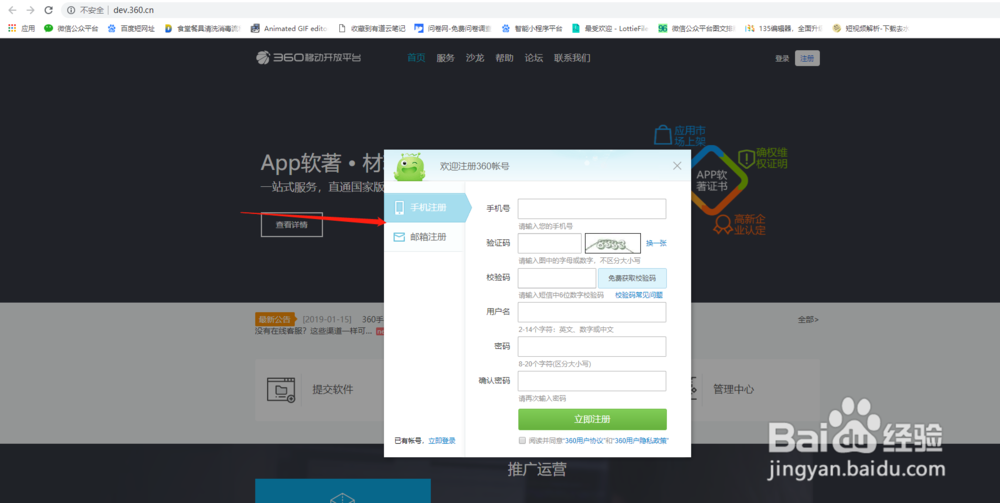Image resolution: width=1000 pixels, height=503 pixels.
Task: Open the 360用户隐私政策 link
Action: tap(640, 441)
